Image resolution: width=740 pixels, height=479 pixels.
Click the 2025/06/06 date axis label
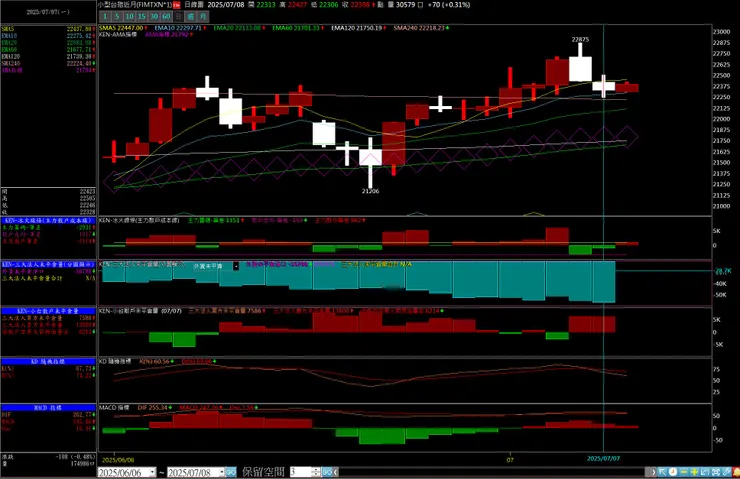point(118,460)
